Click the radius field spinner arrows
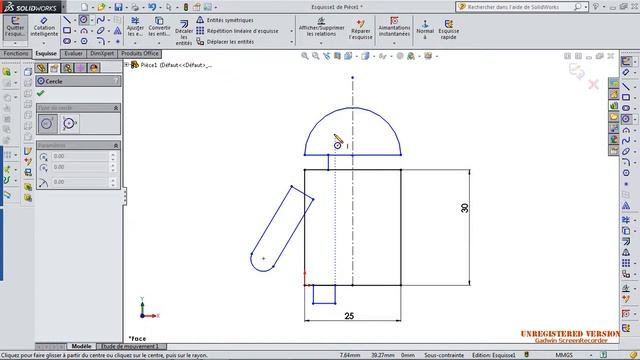 click(x=113, y=182)
